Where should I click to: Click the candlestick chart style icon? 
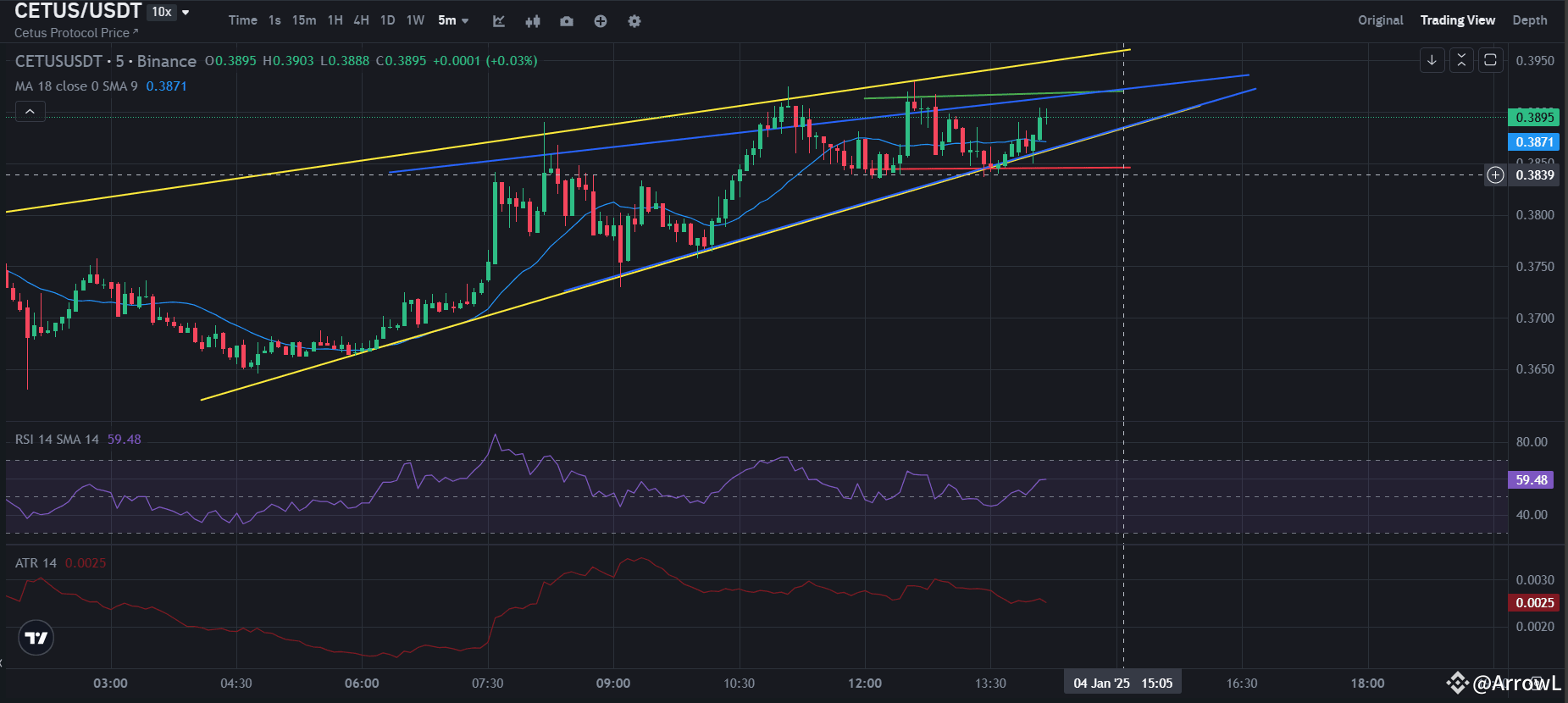(533, 21)
